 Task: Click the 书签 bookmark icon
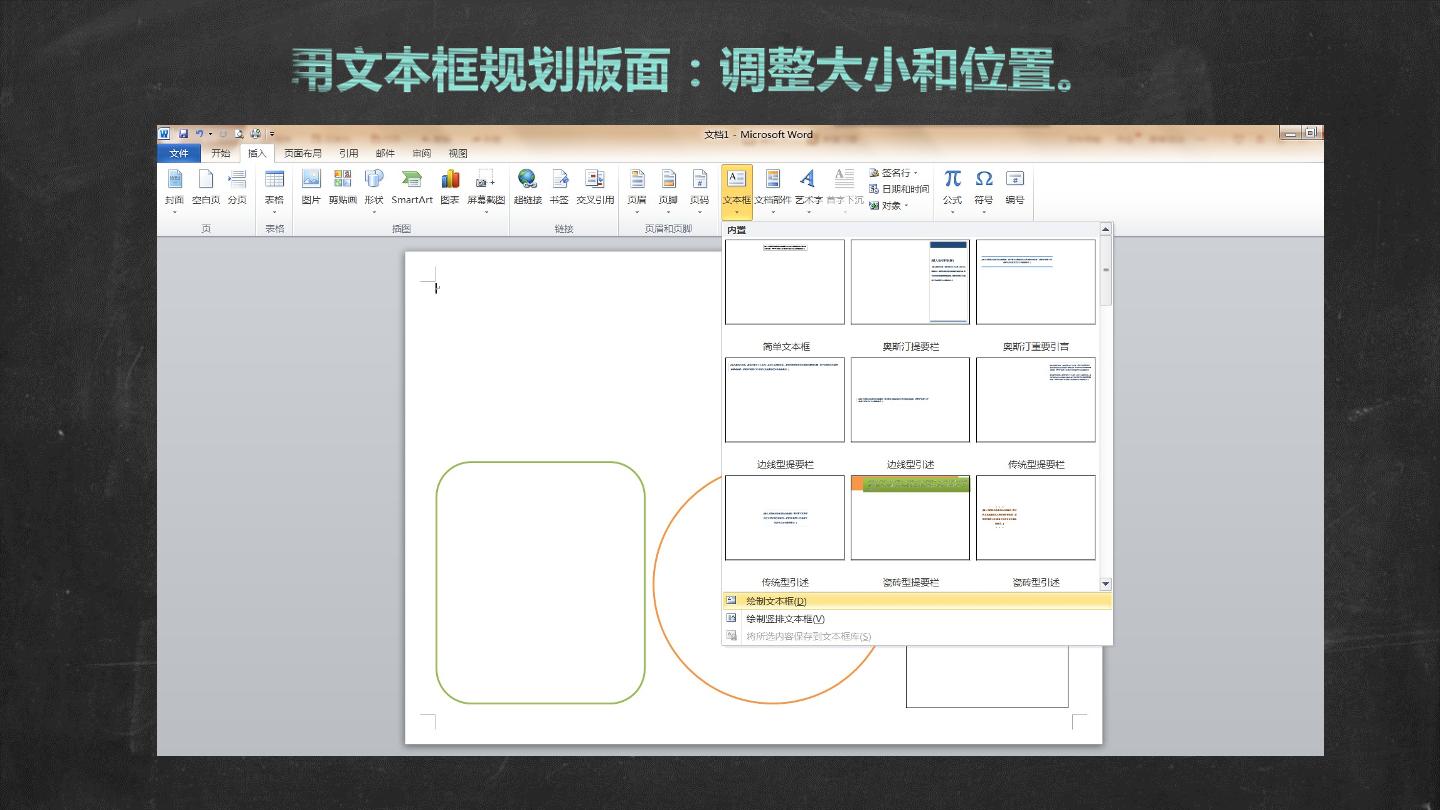tap(559, 188)
